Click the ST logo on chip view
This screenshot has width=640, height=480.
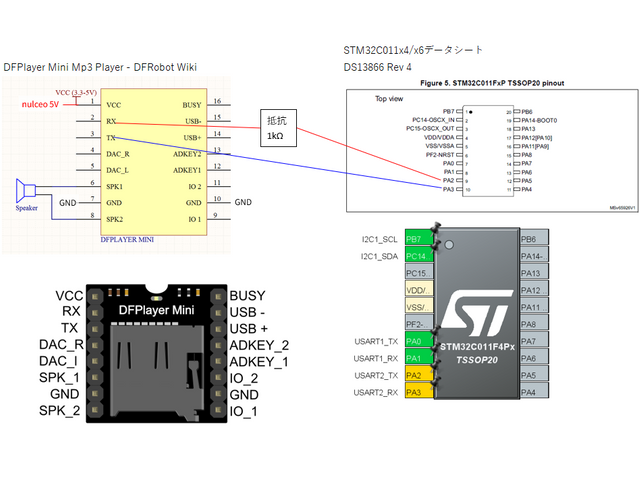pyautogui.click(x=477, y=313)
